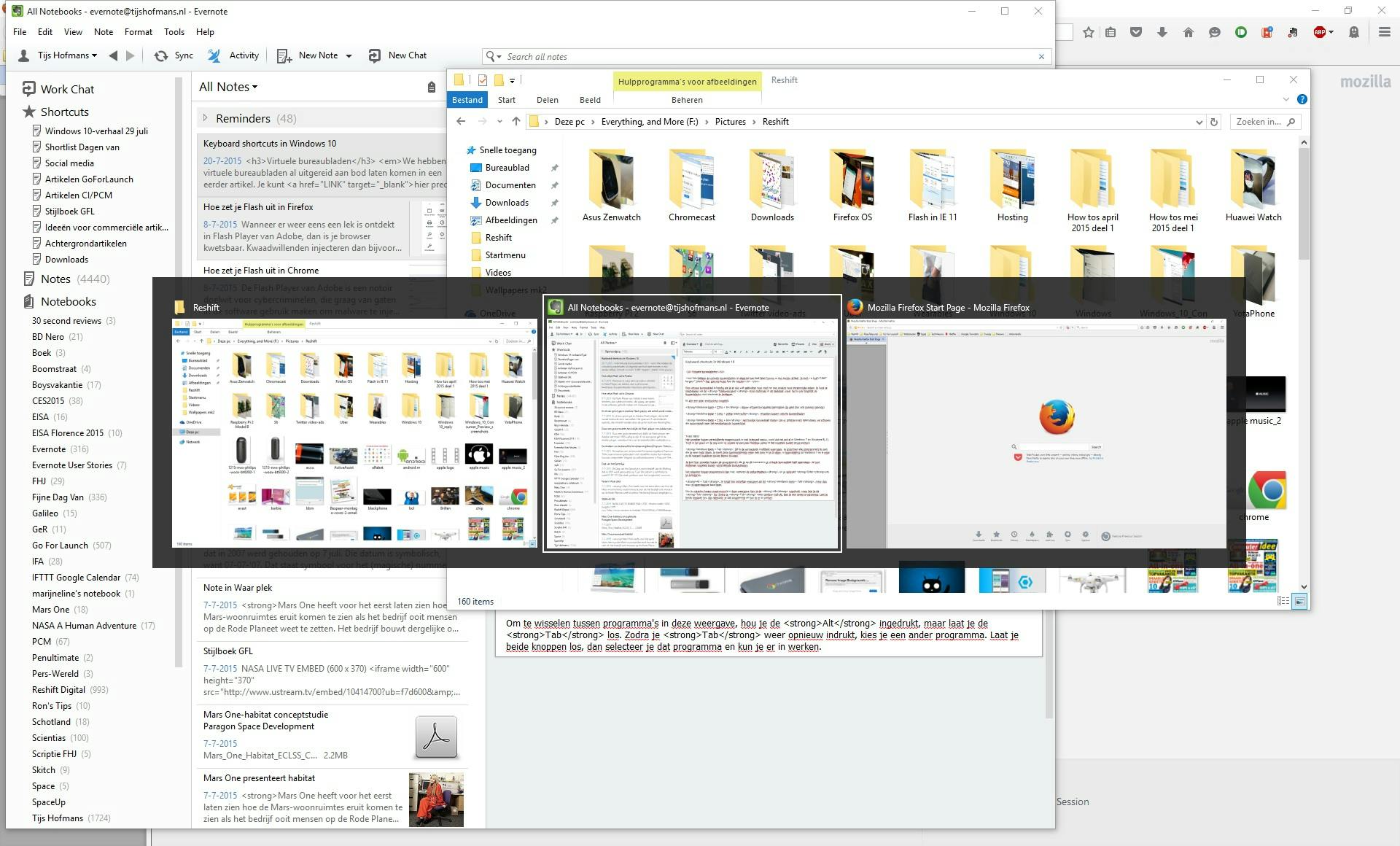Open the Adblock Plus dropdown menu
This screenshot has height=846, width=1400.
1330,32
